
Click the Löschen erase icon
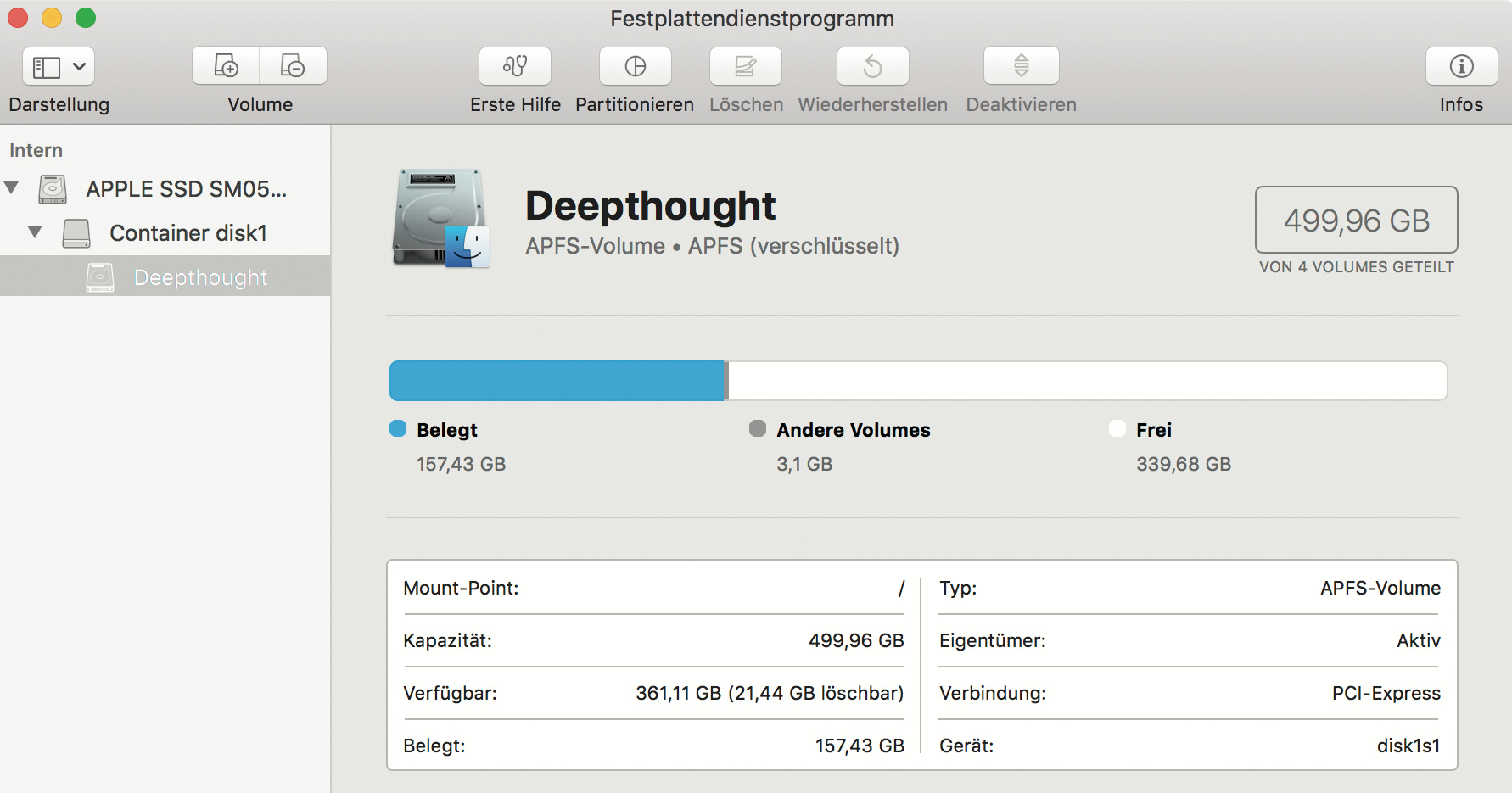pyautogui.click(x=745, y=66)
